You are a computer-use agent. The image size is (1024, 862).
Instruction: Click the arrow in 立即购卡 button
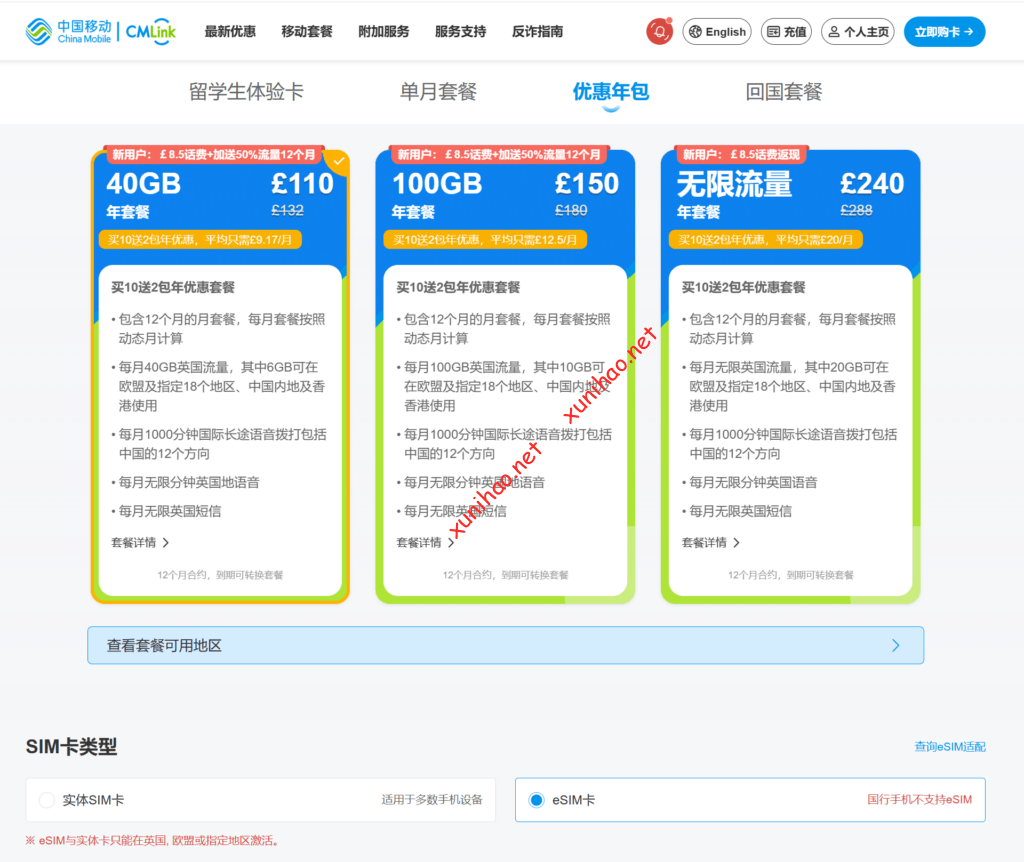(x=969, y=32)
